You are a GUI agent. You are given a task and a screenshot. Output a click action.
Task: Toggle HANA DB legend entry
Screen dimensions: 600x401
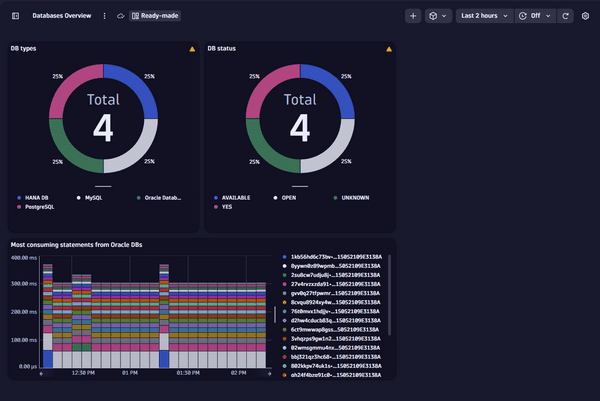tap(33, 198)
